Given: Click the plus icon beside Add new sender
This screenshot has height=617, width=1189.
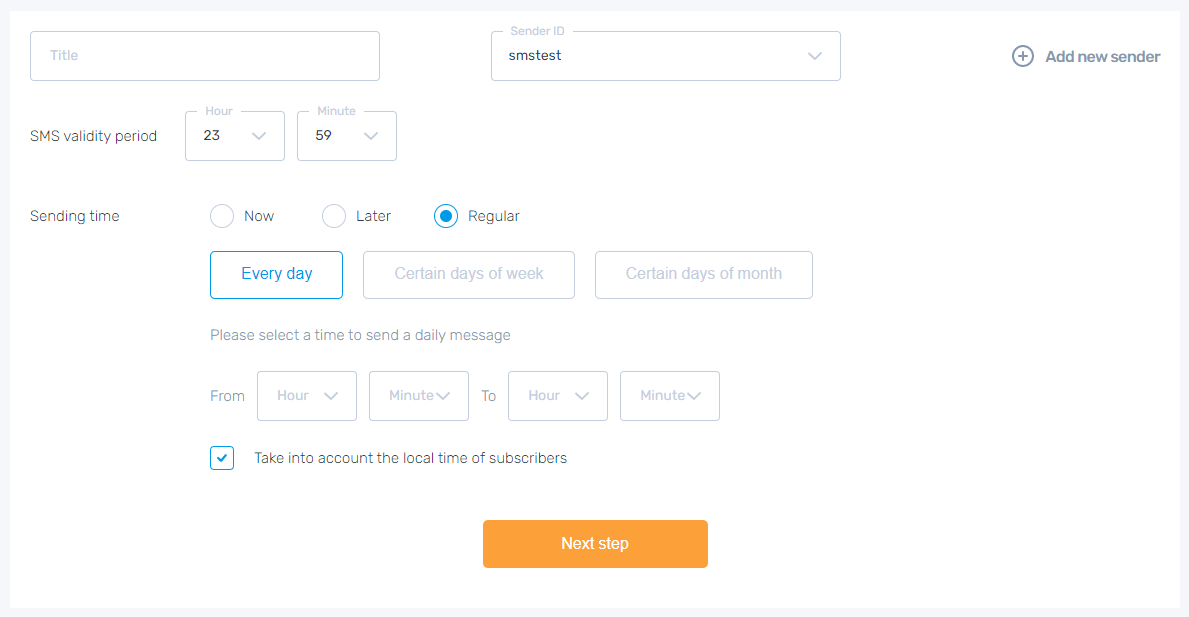Looking at the screenshot, I should pyautogui.click(x=1023, y=57).
